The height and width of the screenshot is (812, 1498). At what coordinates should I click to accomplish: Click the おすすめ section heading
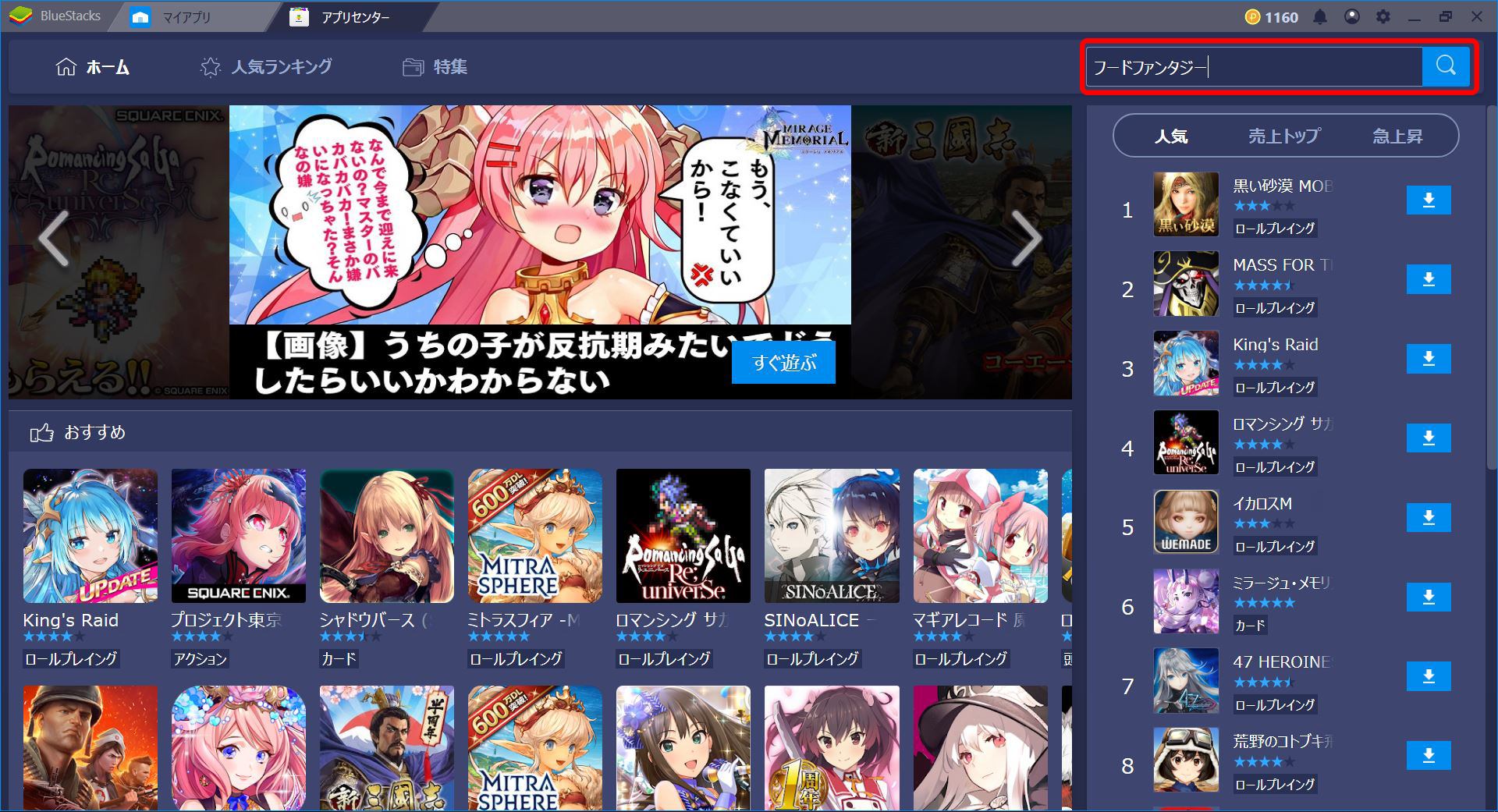tap(94, 432)
